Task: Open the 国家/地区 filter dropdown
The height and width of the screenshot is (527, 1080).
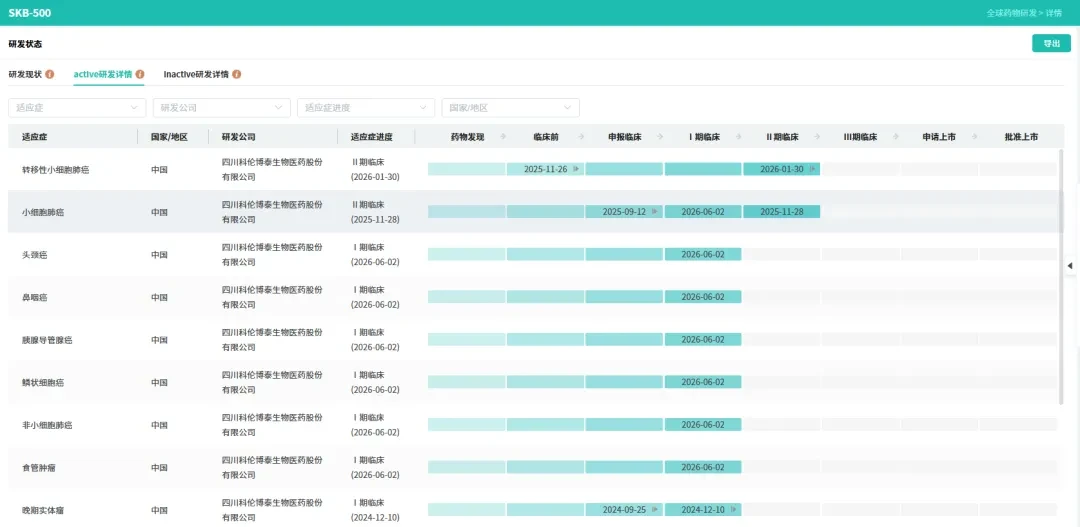Action: point(511,107)
